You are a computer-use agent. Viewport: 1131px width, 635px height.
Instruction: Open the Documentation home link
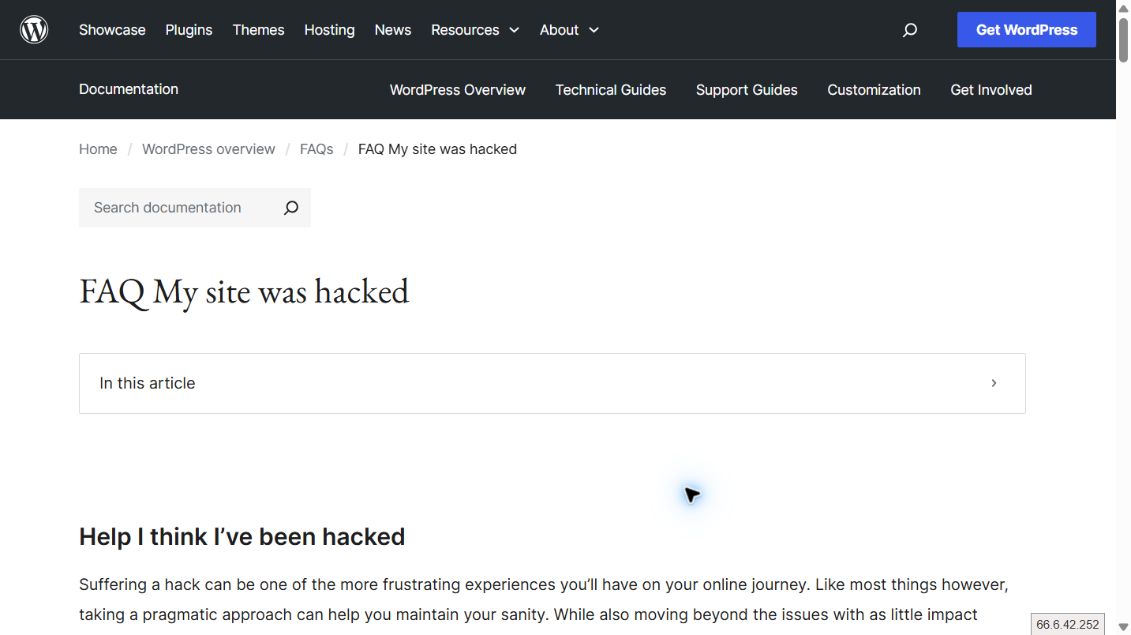(128, 89)
